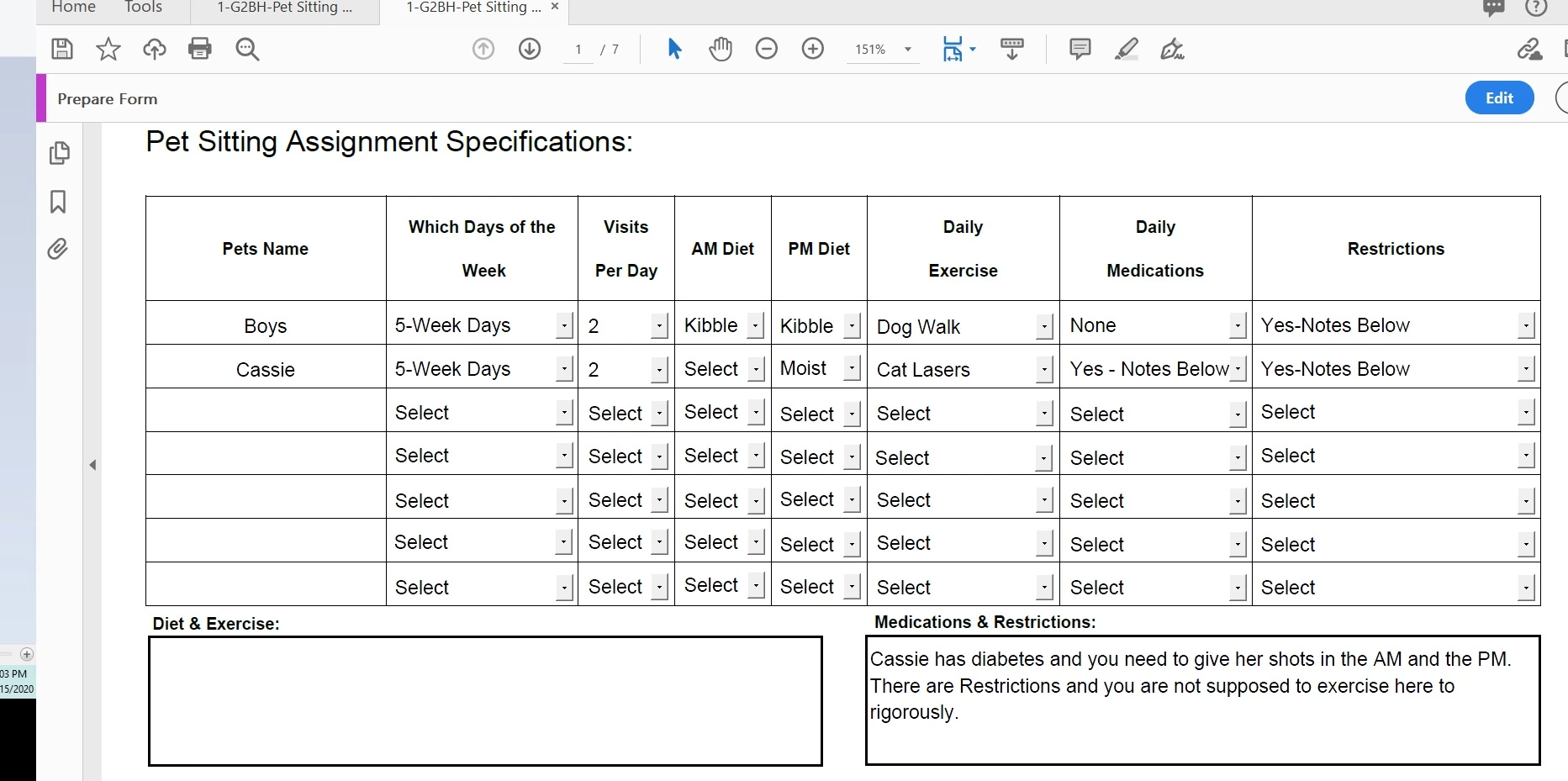
Task: Click the Save file icon
Action: click(x=62, y=49)
